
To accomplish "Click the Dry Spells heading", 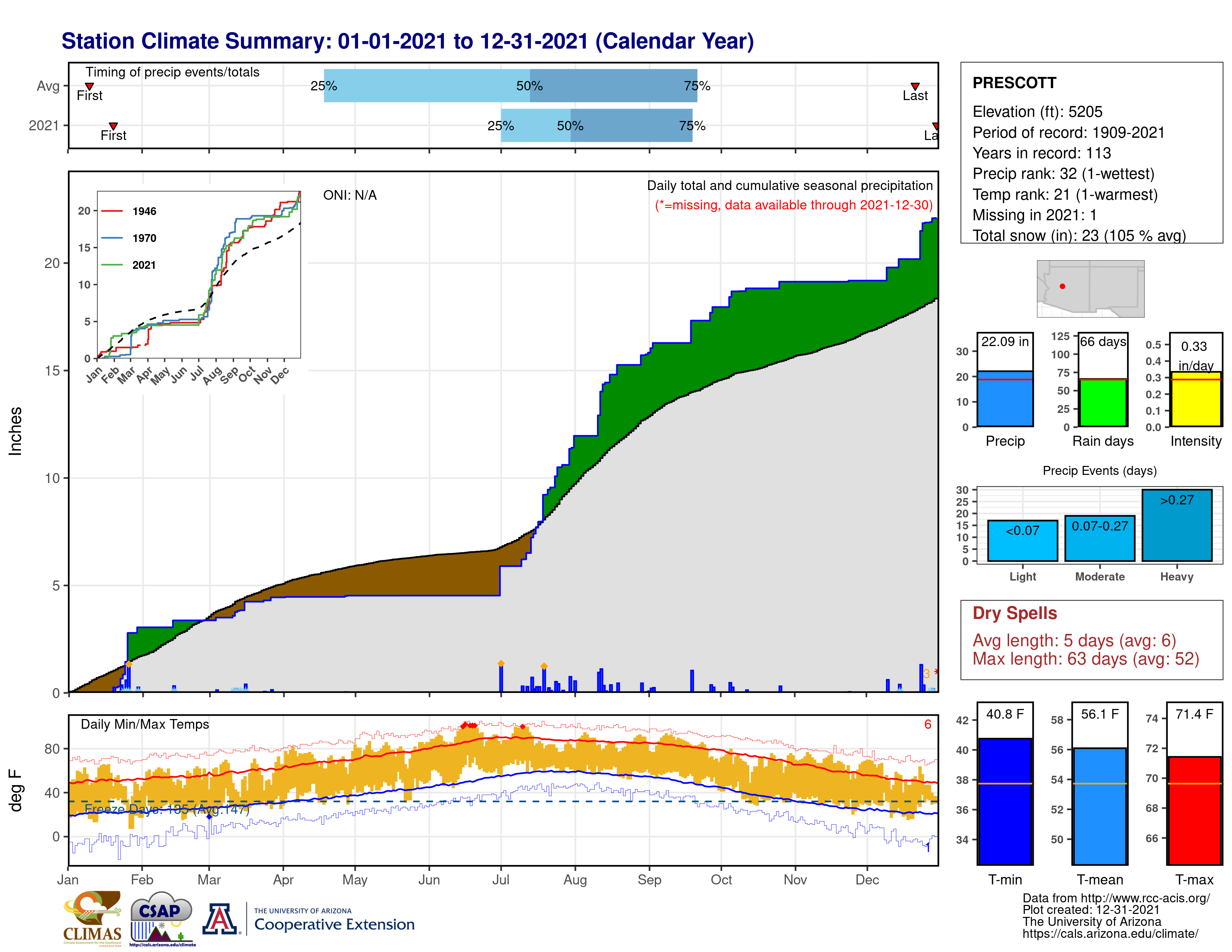I will 1014,613.
